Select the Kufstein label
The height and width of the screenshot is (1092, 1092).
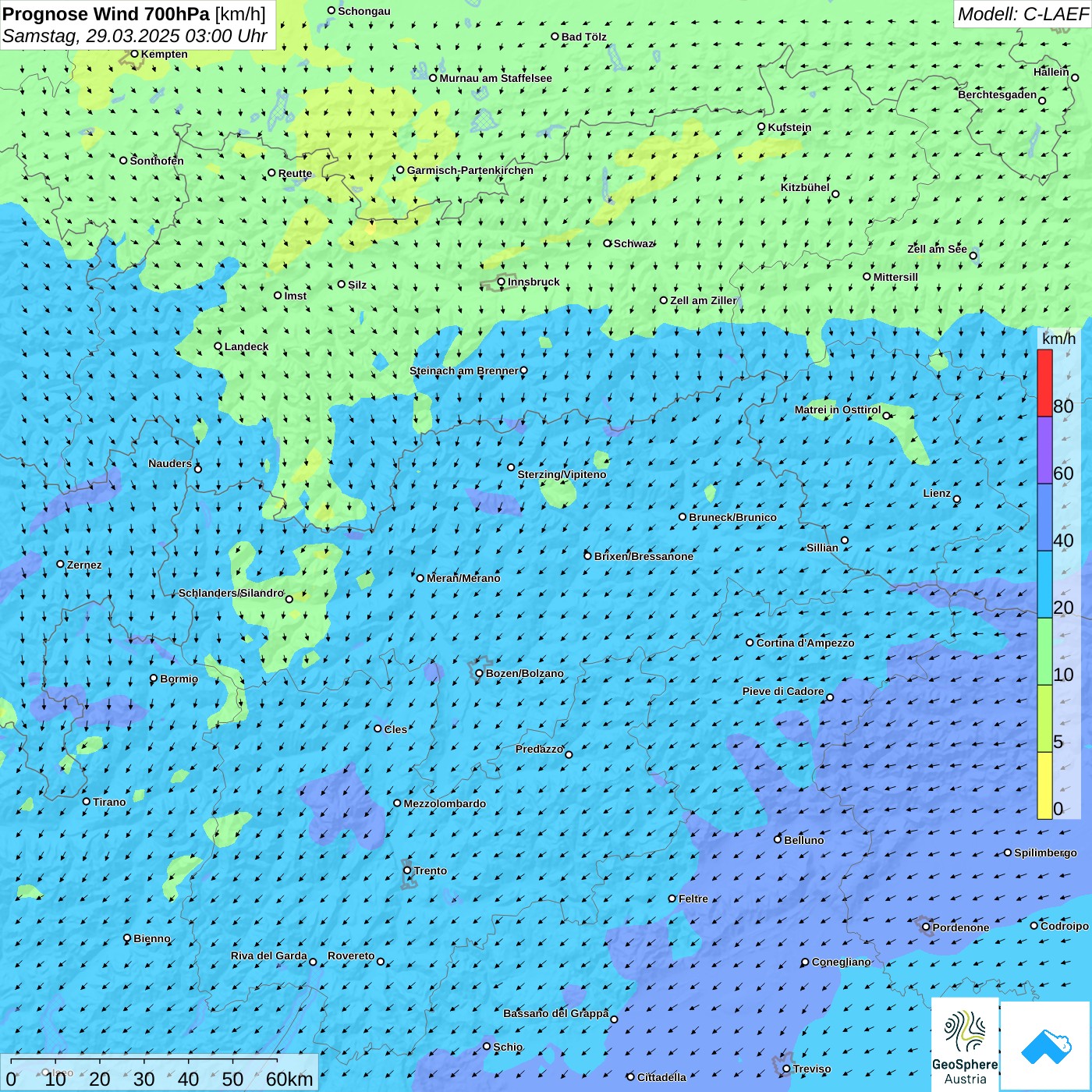789,127
